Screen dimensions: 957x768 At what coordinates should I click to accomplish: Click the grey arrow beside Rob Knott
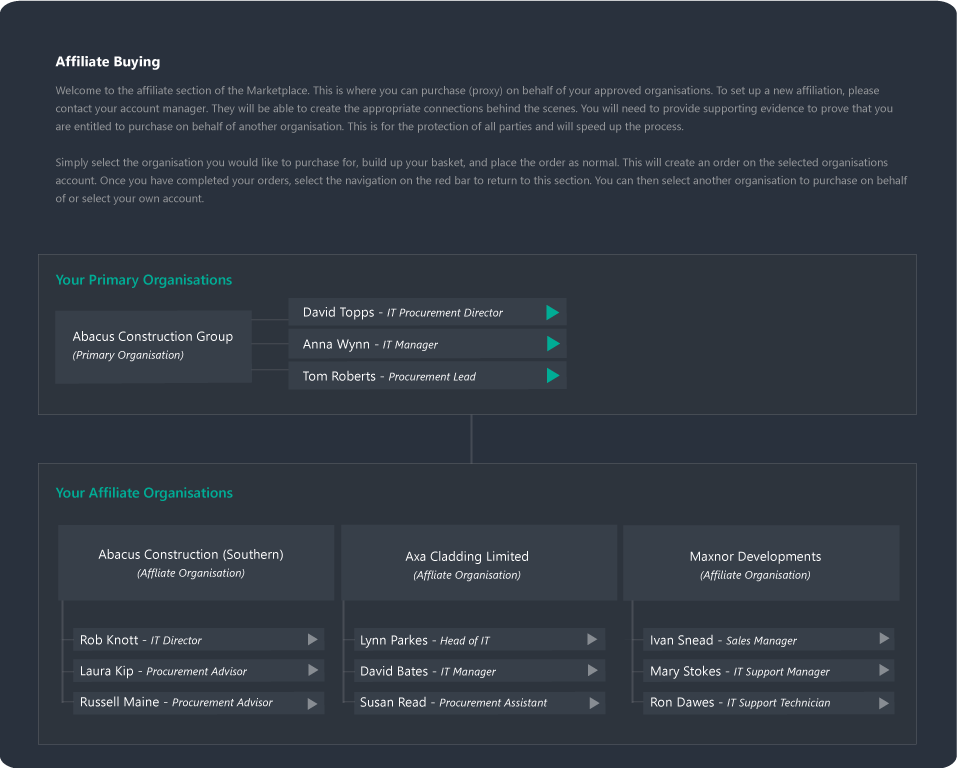313,640
